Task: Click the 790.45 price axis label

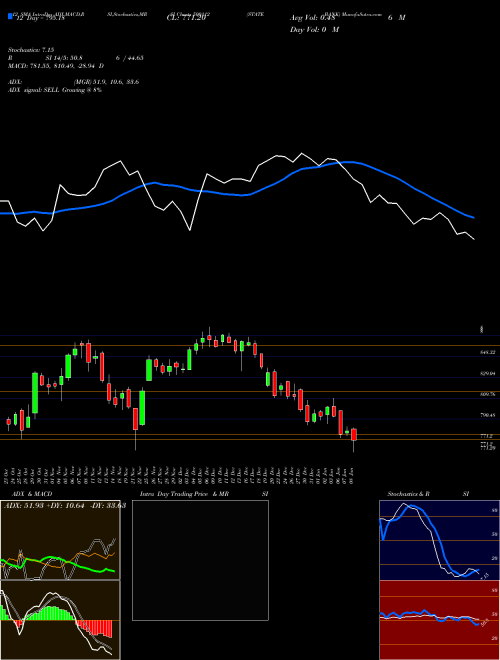Action: [488, 415]
